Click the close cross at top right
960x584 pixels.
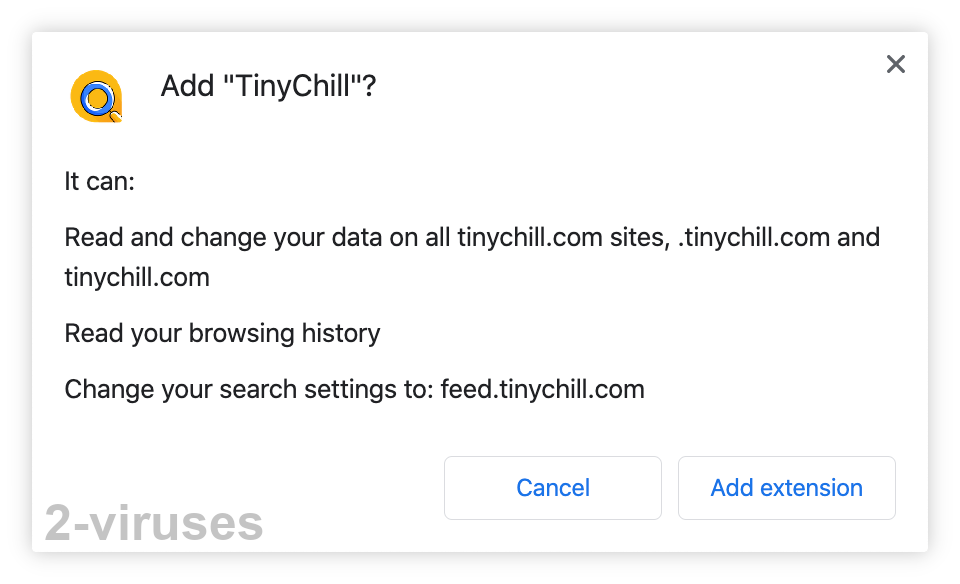[x=895, y=64]
